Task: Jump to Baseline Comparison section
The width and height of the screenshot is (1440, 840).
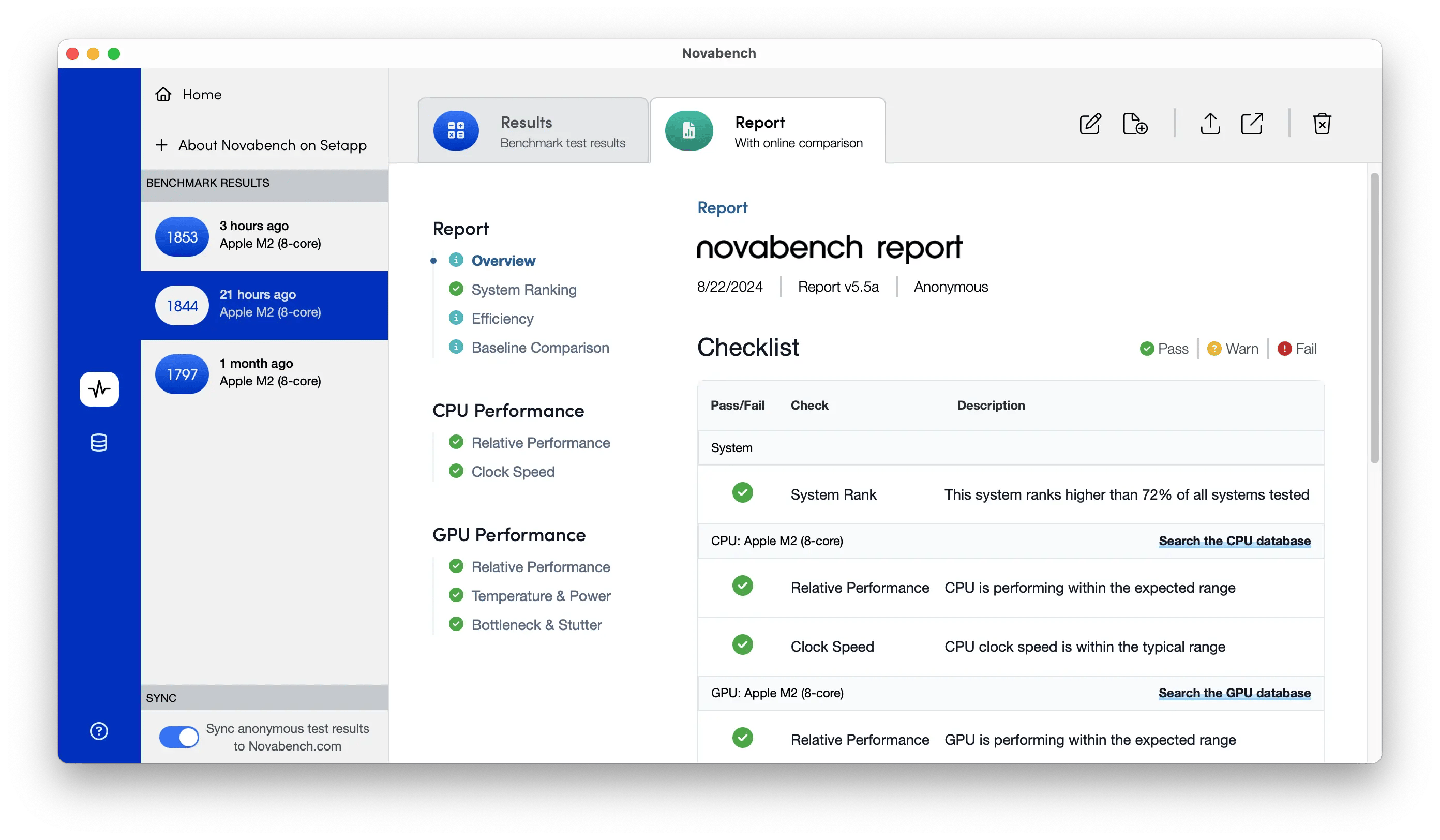Action: 540,348
